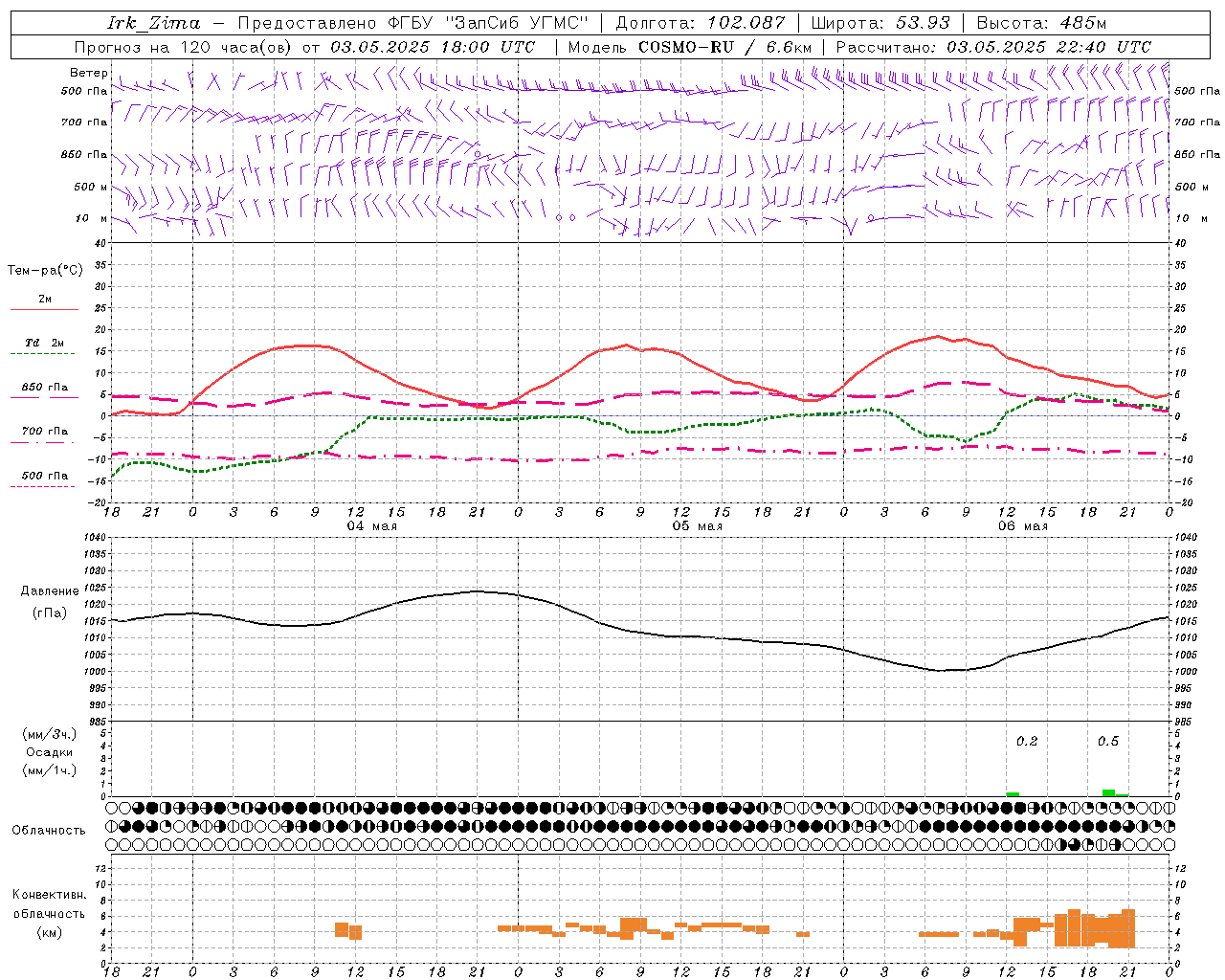Click the Облачность cloud cover label

tap(49, 831)
